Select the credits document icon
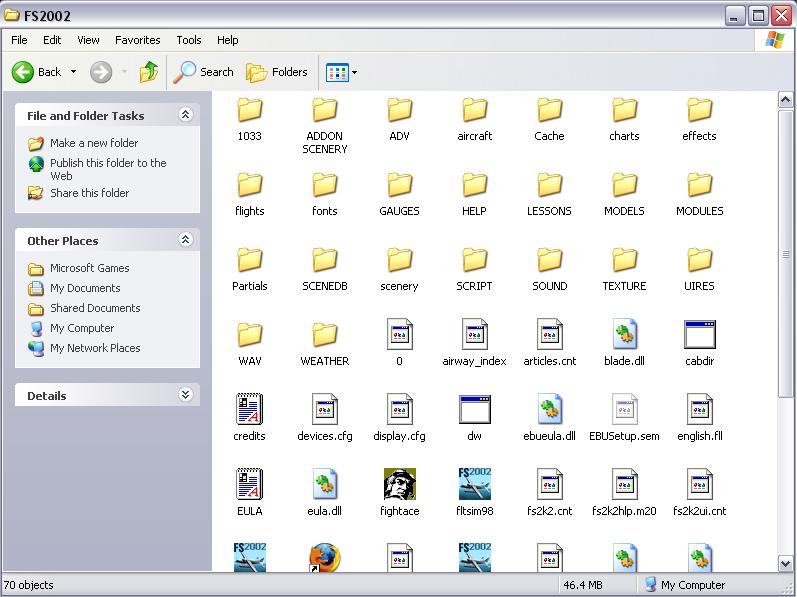This screenshot has width=797, height=597. [x=250, y=409]
